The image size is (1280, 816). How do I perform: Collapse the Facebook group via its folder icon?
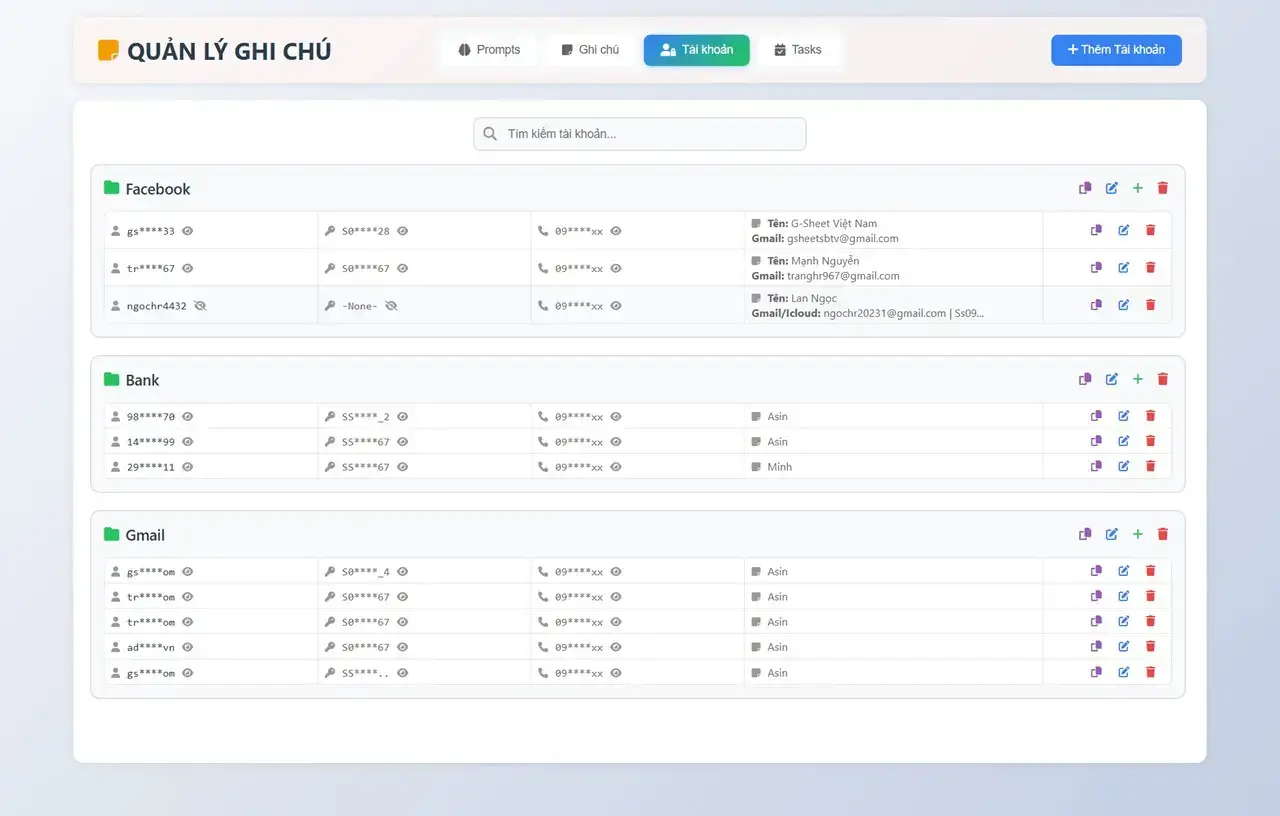111,187
